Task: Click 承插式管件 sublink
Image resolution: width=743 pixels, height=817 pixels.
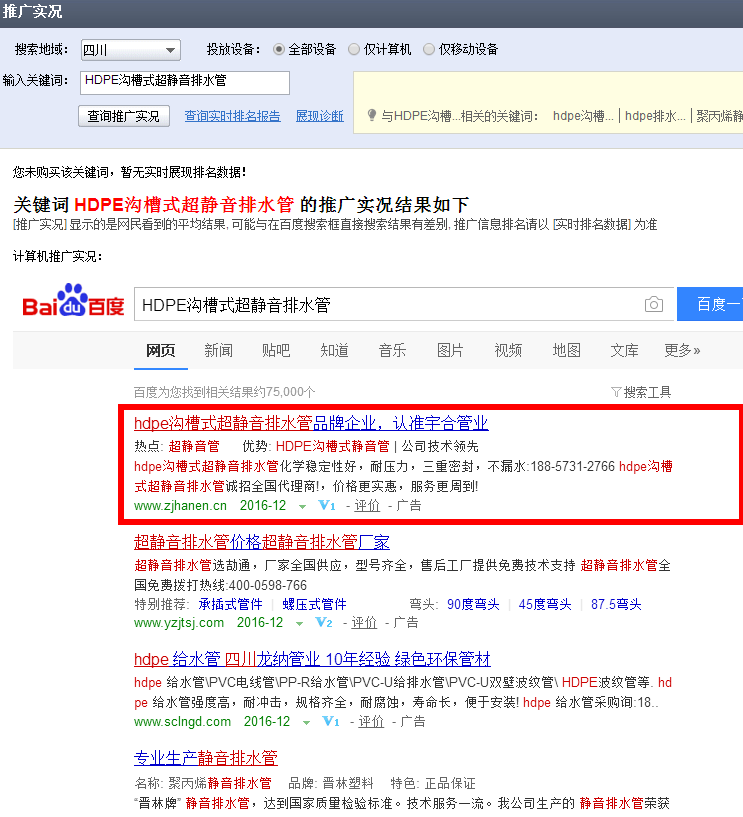Action: tap(230, 604)
